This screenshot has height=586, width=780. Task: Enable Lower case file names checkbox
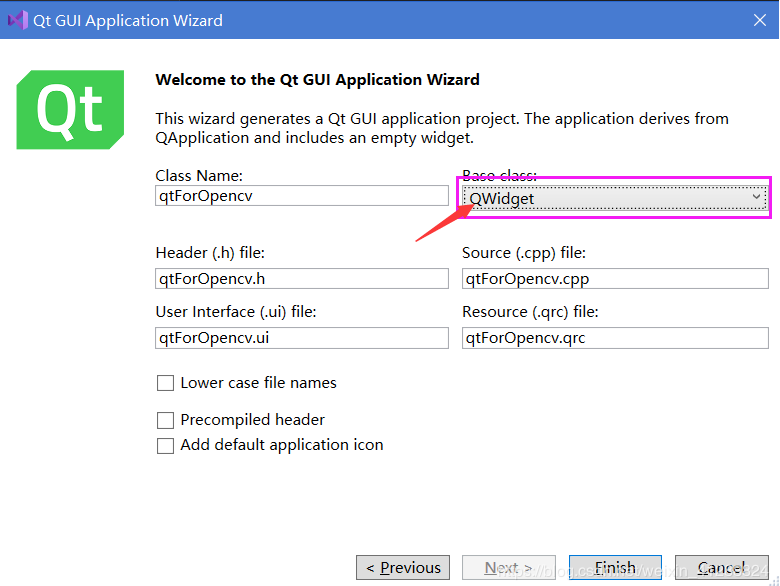coord(165,383)
